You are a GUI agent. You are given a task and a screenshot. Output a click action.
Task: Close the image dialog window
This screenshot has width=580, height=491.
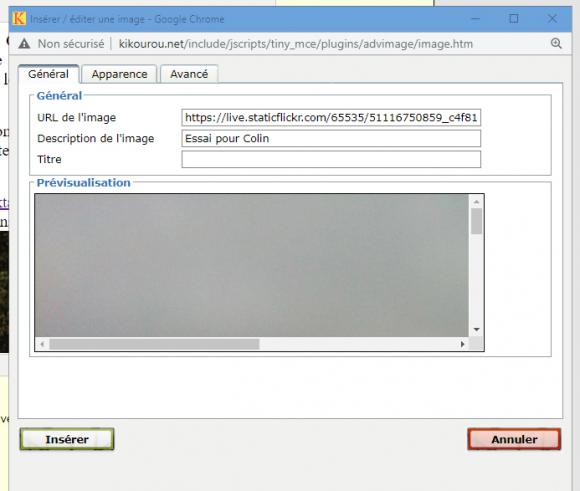[552, 19]
